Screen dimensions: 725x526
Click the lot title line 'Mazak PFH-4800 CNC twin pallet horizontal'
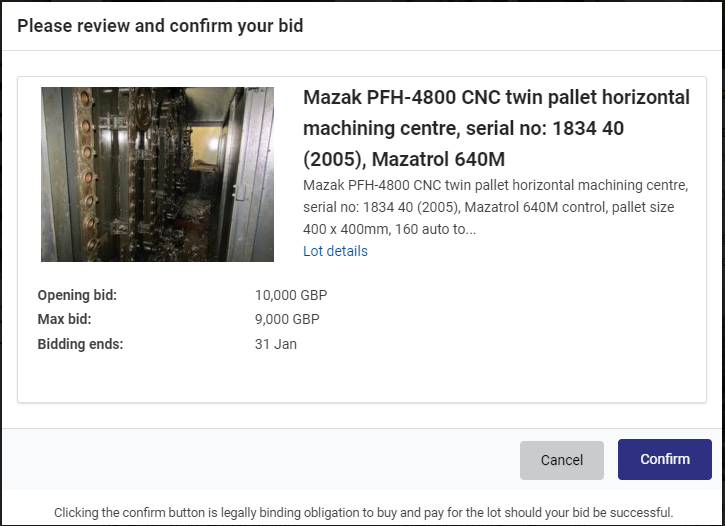(496, 98)
